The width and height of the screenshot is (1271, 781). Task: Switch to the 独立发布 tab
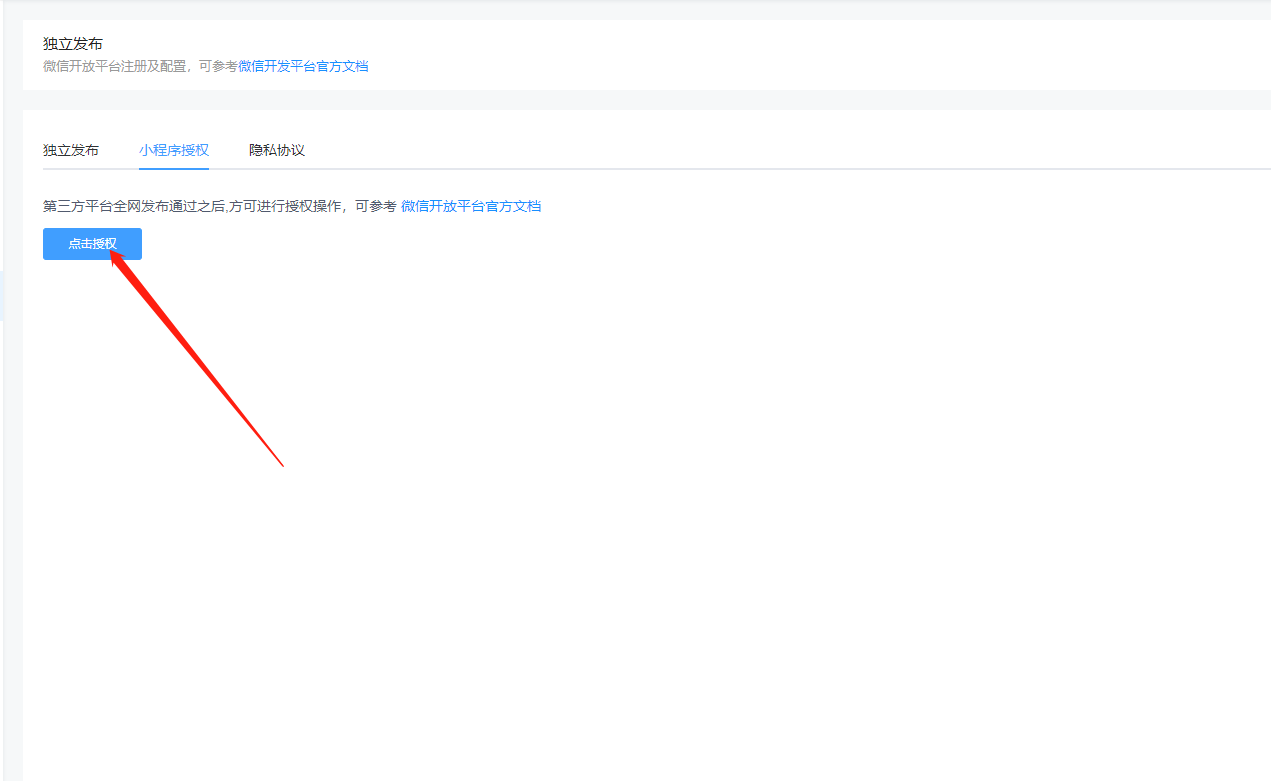[x=71, y=150]
